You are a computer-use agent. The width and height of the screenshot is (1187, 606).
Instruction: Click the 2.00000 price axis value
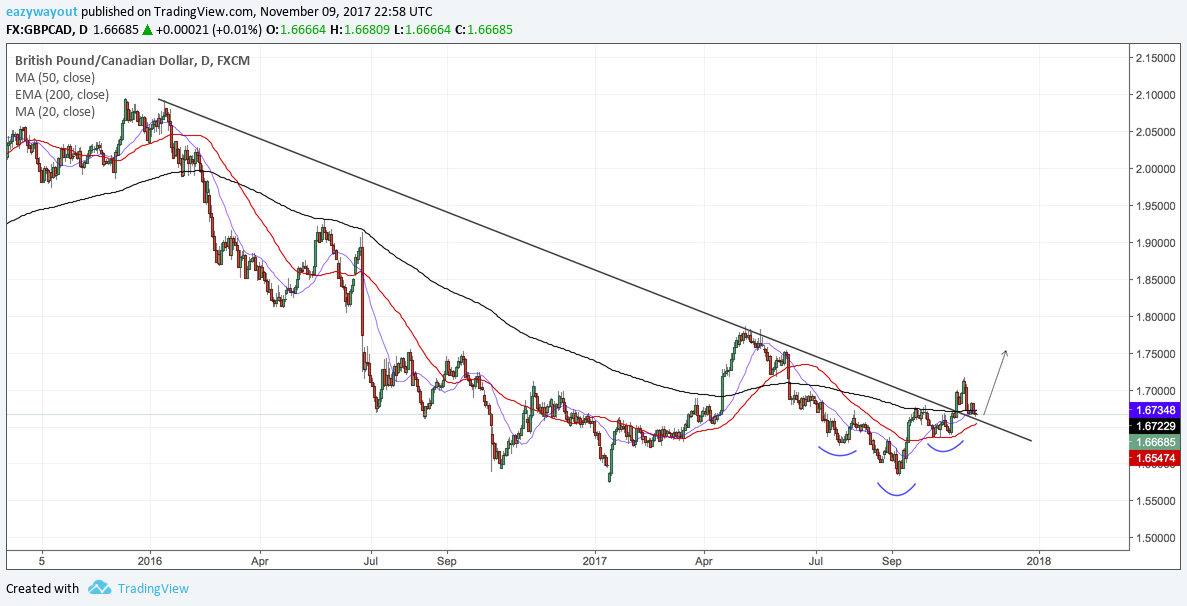pyautogui.click(x=1155, y=169)
